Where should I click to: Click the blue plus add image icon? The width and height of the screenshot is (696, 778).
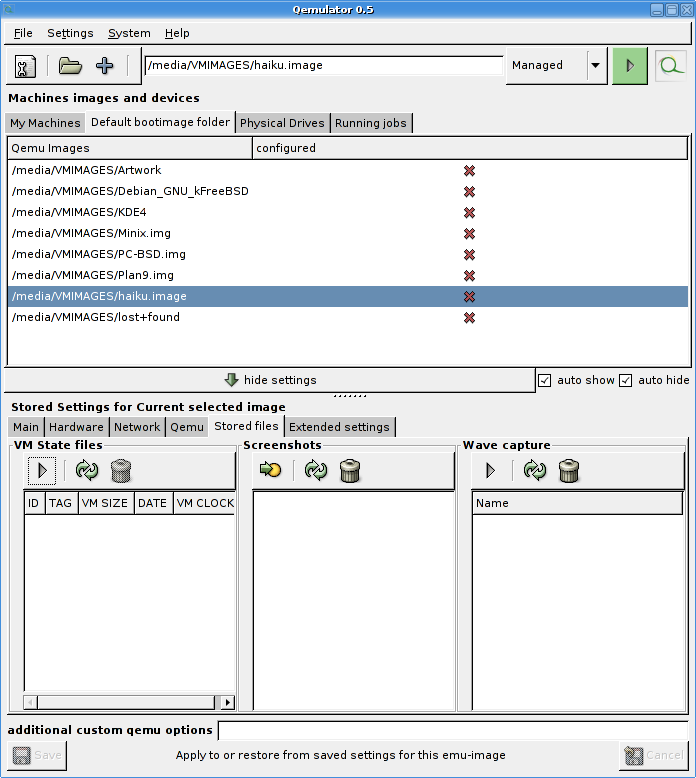(104, 65)
